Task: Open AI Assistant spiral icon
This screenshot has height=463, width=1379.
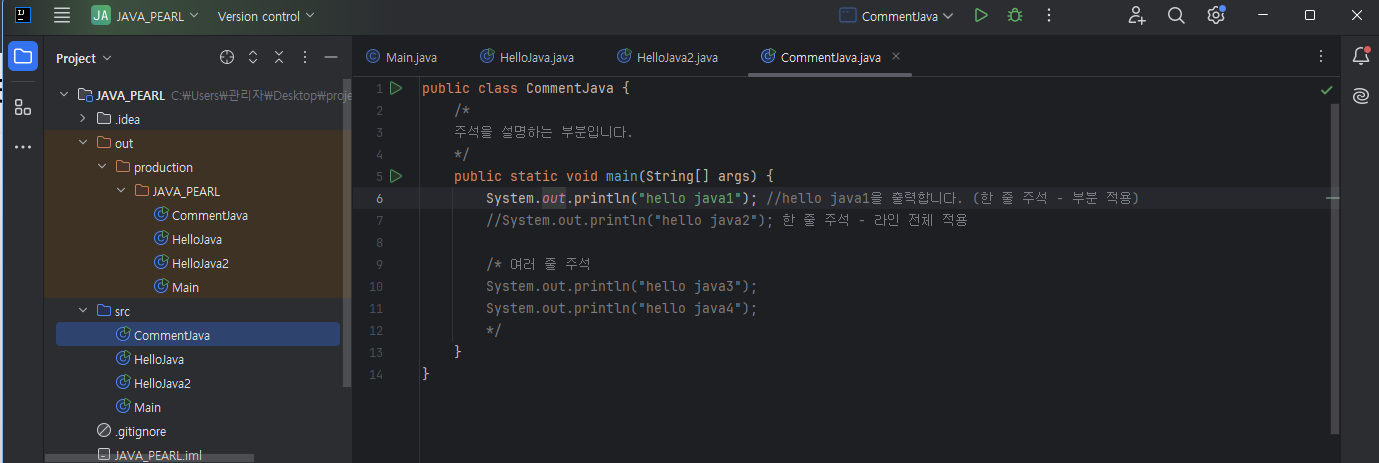Action: [1360, 96]
